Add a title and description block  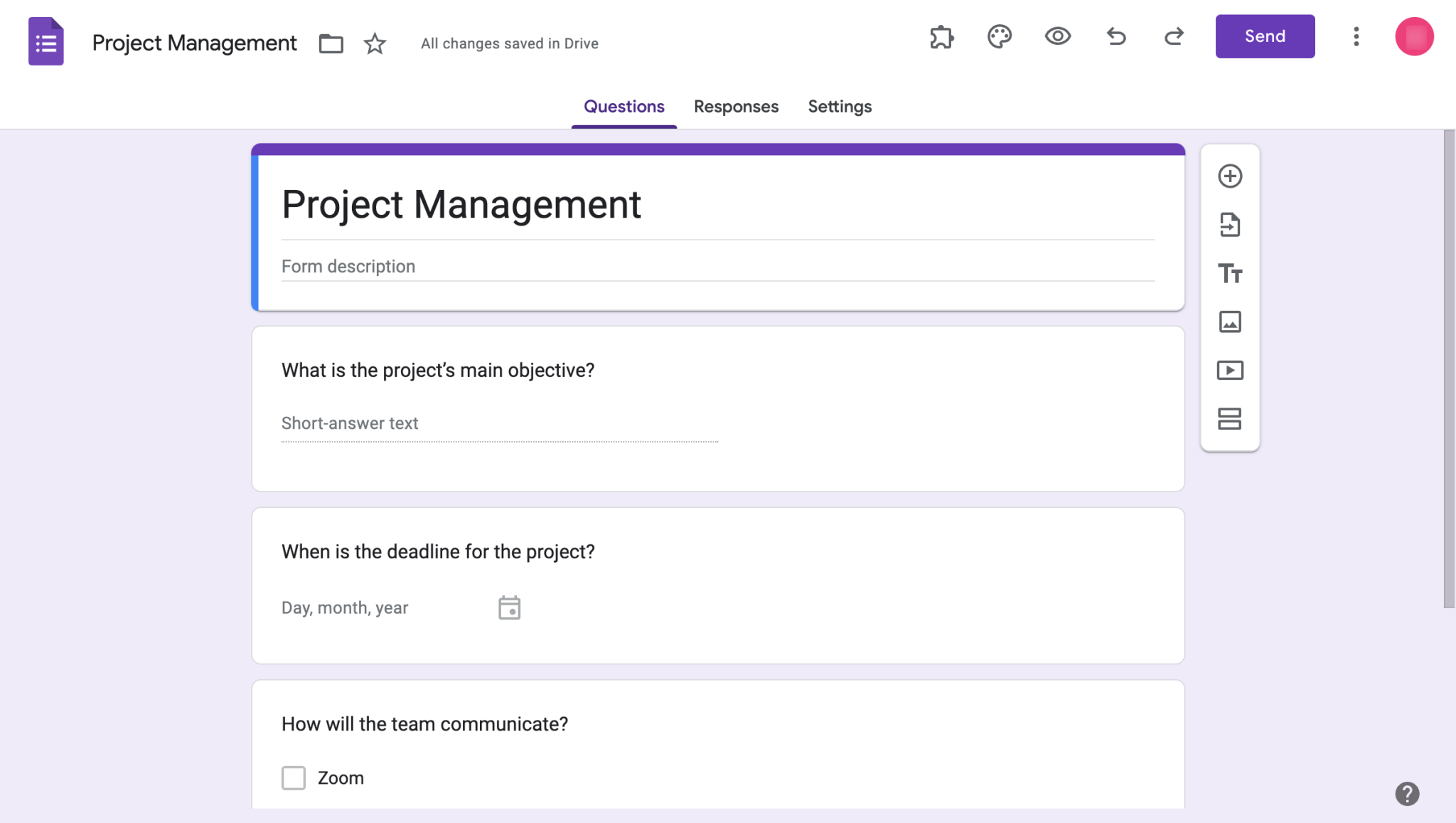pos(1230,273)
